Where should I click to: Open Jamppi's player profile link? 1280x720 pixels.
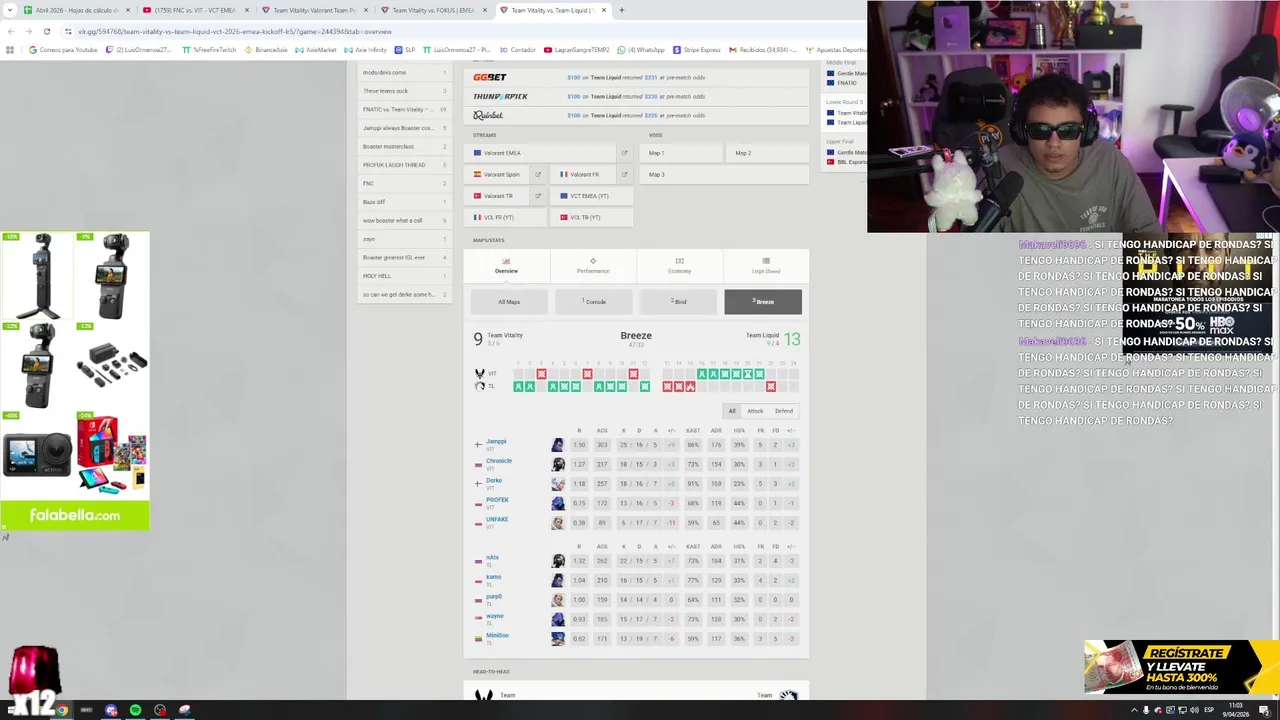pyautogui.click(x=497, y=442)
